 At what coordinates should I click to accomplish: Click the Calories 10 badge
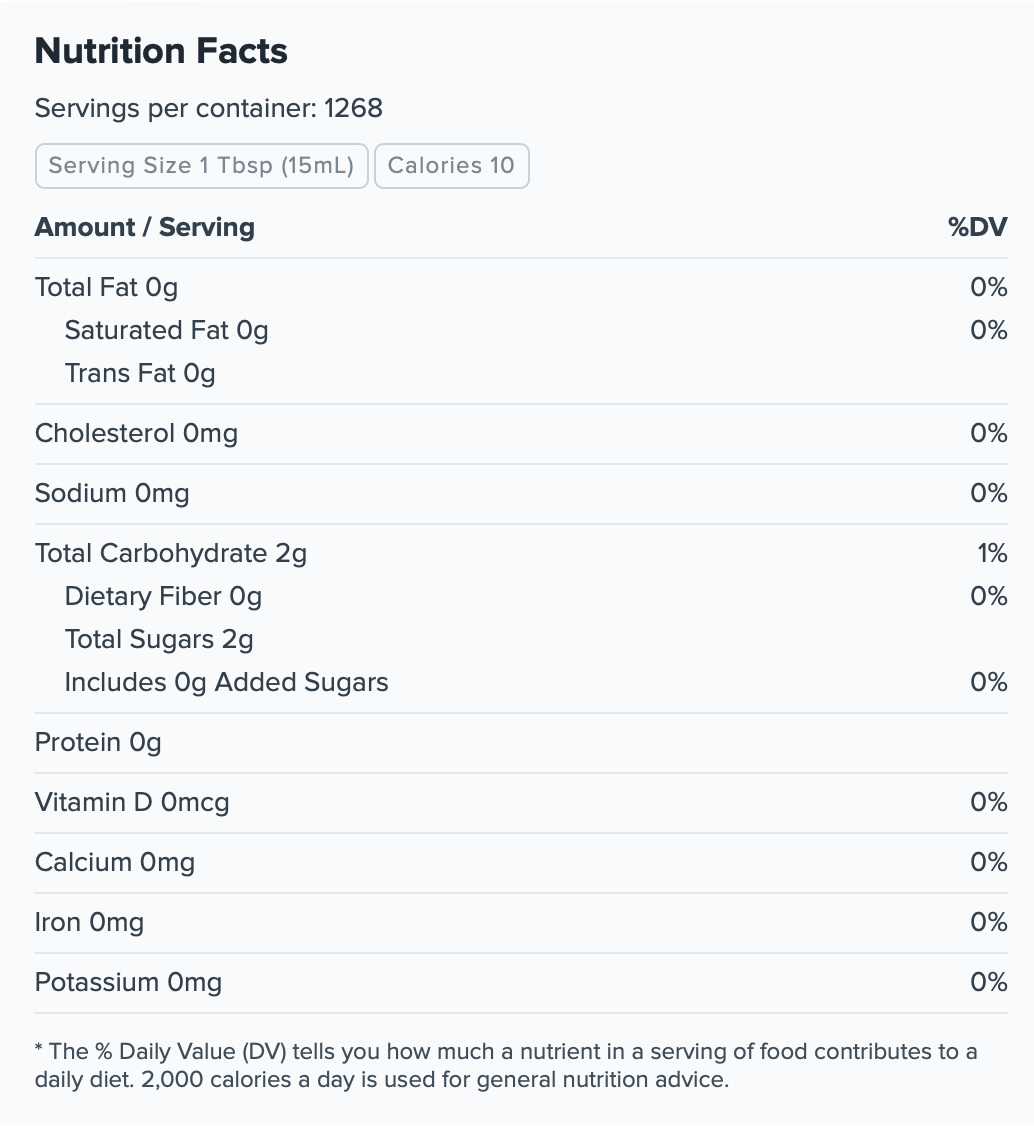tap(452, 166)
